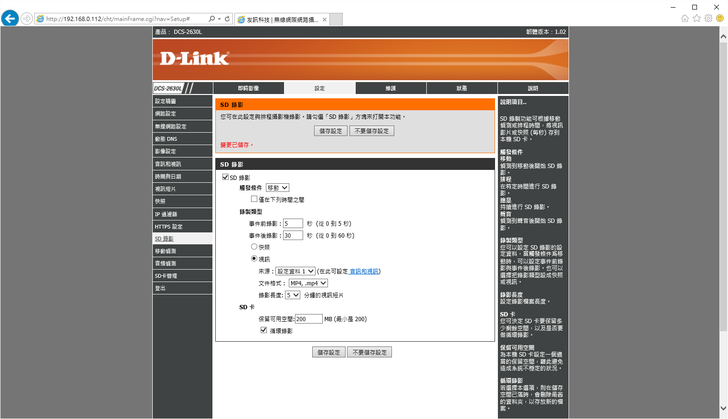728x419 pixels.
Task: Open the 觸發條件 dropdown
Action: (276, 187)
